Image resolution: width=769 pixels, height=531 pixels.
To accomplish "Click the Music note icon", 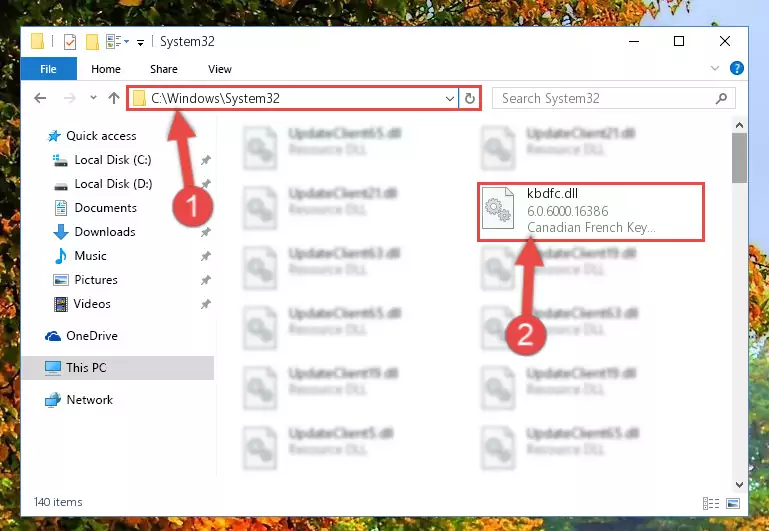I will (60, 256).
